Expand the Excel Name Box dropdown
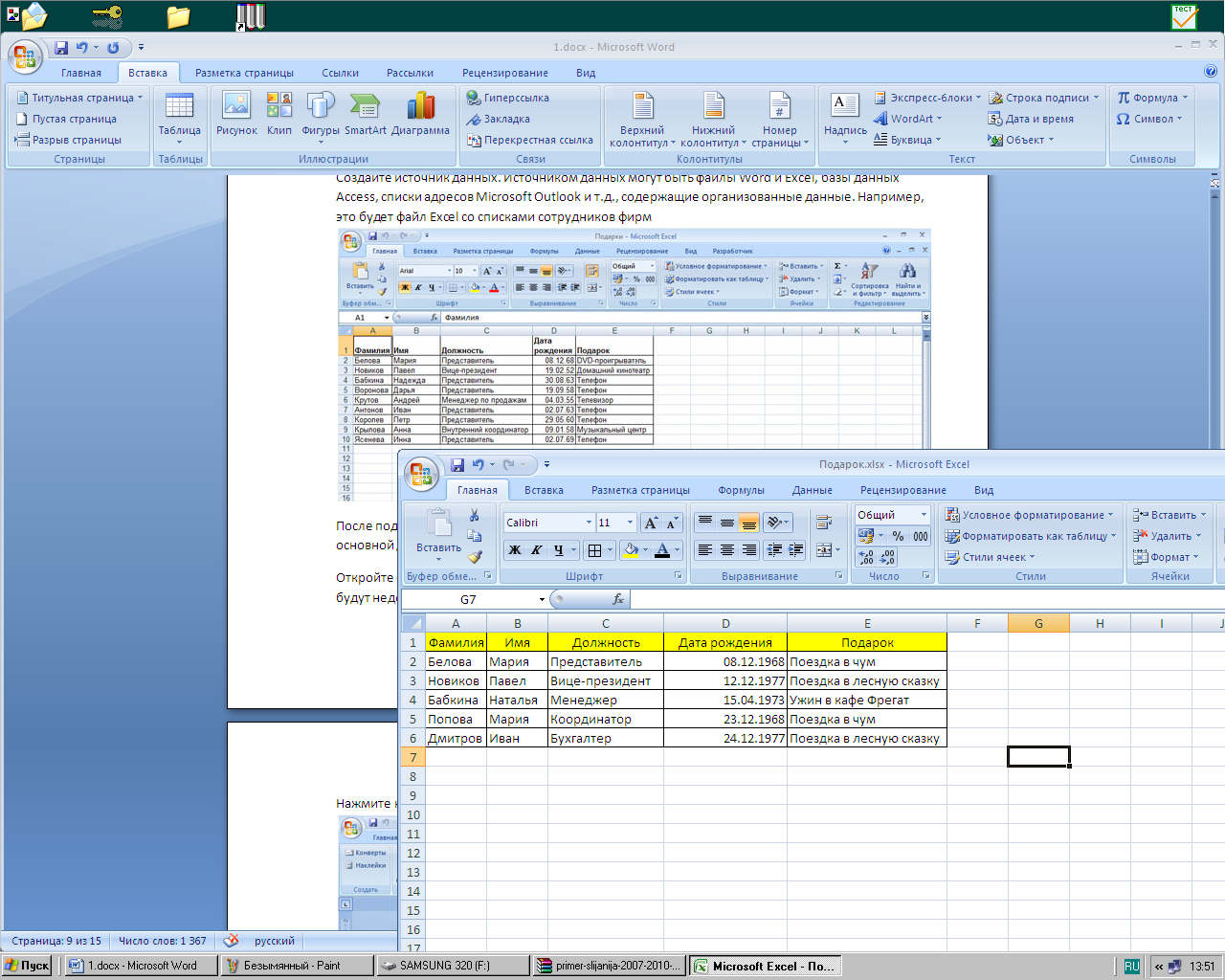The height and width of the screenshot is (980, 1225). tap(542, 599)
